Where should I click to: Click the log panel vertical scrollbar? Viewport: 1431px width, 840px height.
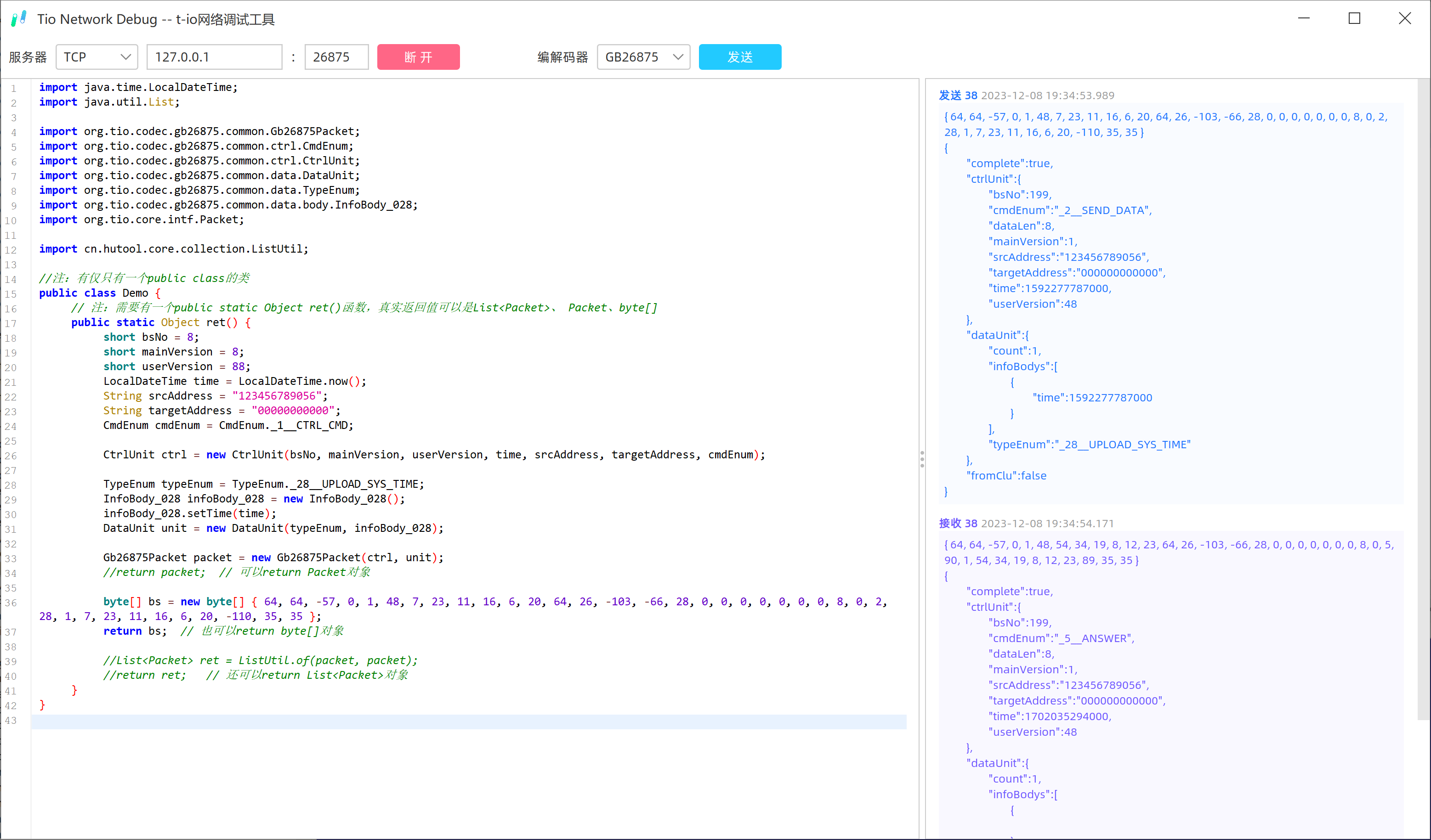pyautogui.click(x=1424, y=400)
